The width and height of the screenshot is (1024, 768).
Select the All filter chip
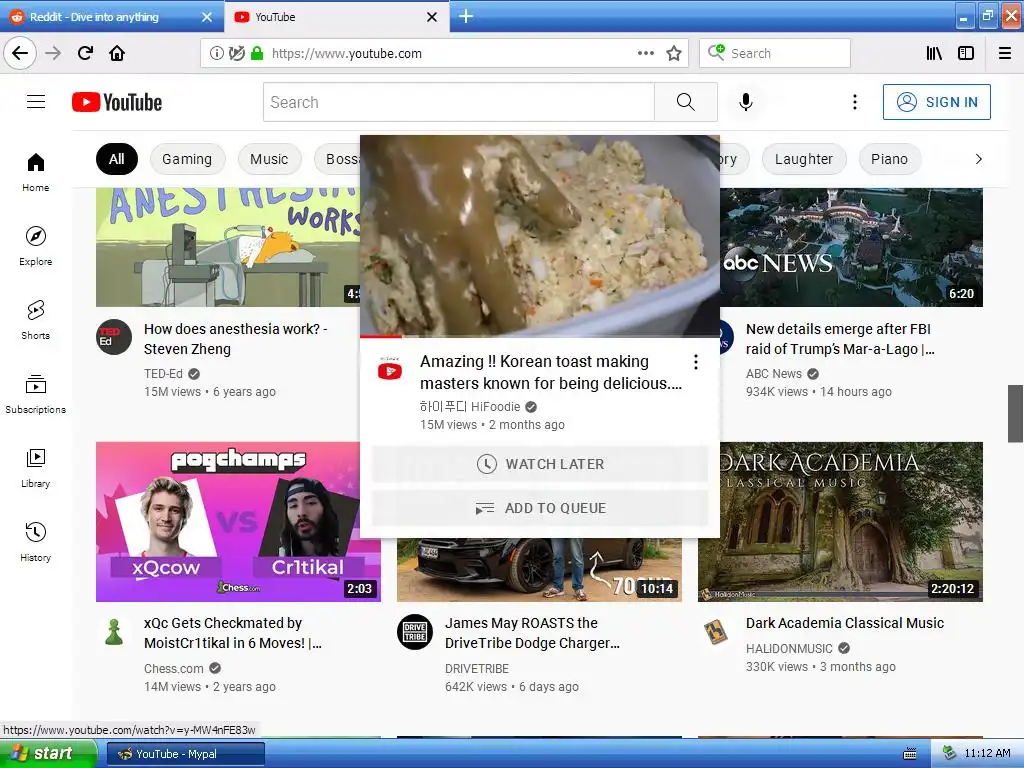116,159
